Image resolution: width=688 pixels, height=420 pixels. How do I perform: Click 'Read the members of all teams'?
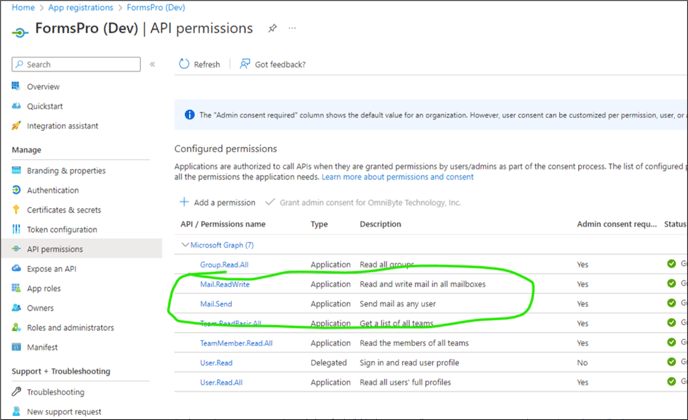414,343
